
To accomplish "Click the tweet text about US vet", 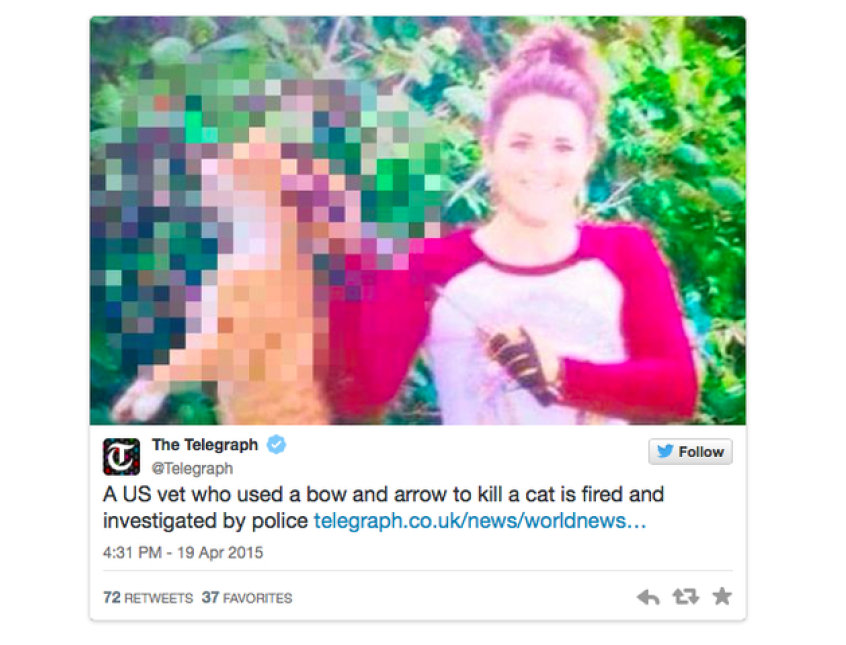I will point(383,507).
